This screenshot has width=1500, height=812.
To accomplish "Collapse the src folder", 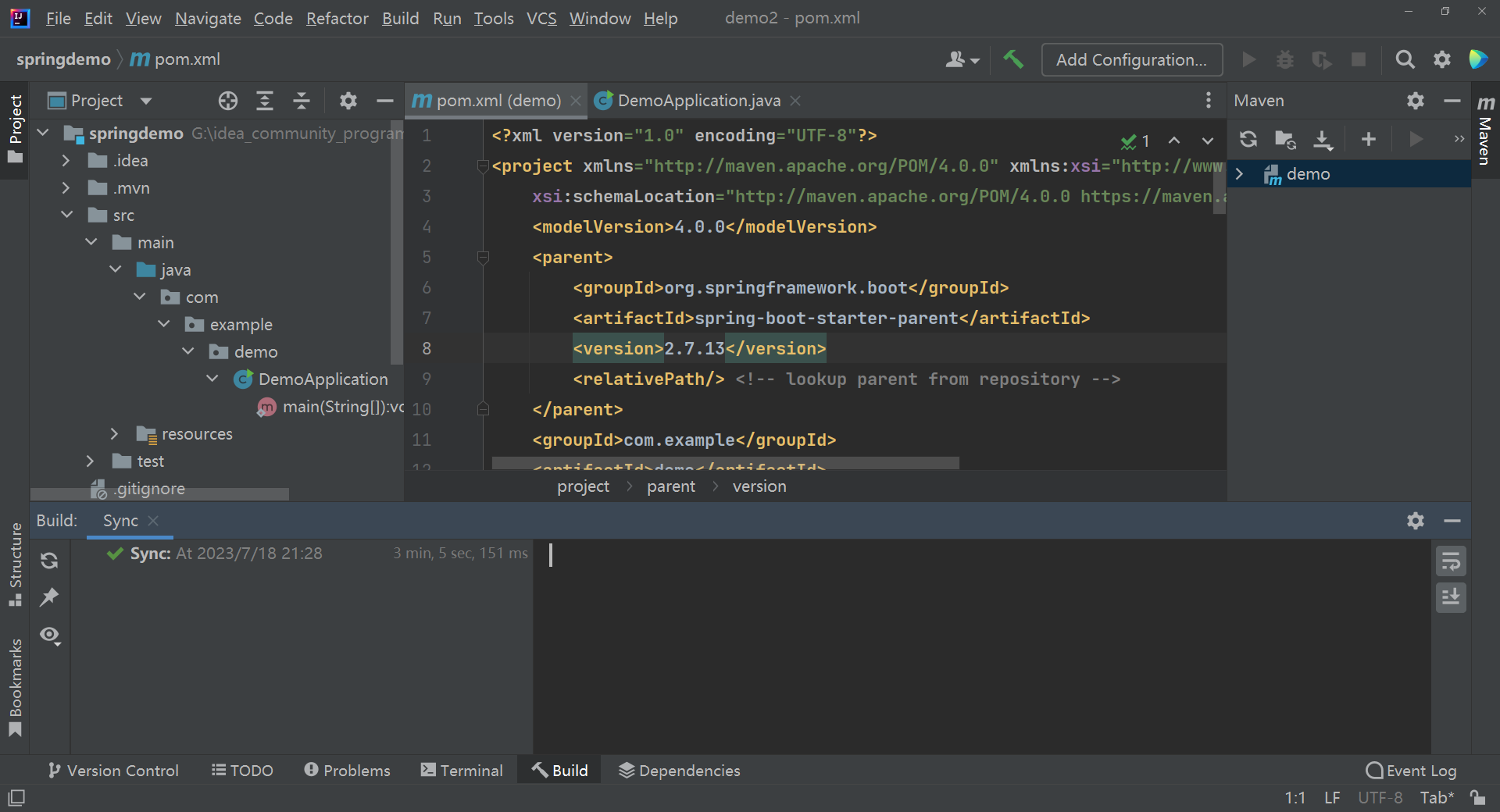I will pos(66,215).
